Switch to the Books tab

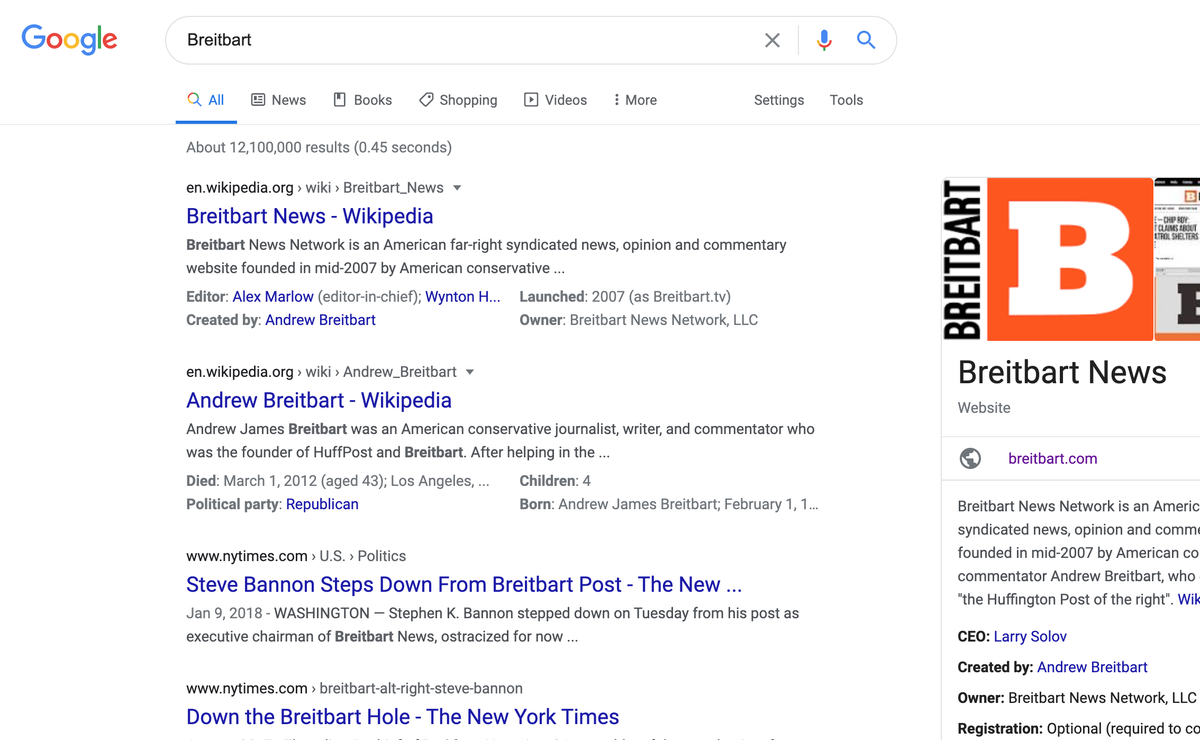click(362, 100)
